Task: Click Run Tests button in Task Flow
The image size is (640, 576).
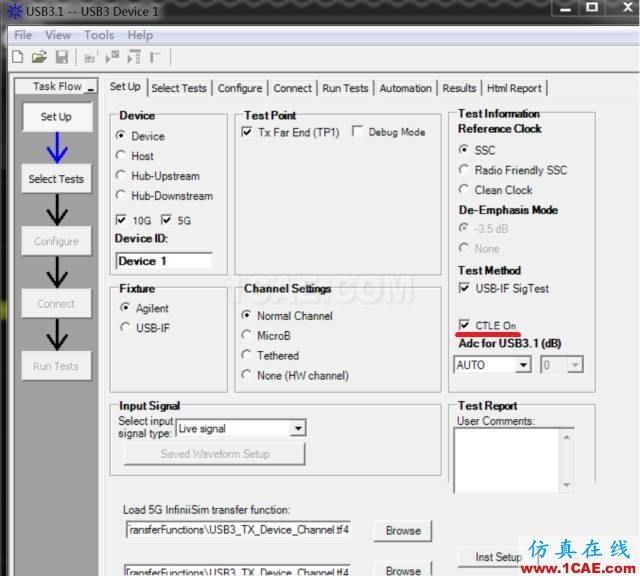Action: point(57,366)
